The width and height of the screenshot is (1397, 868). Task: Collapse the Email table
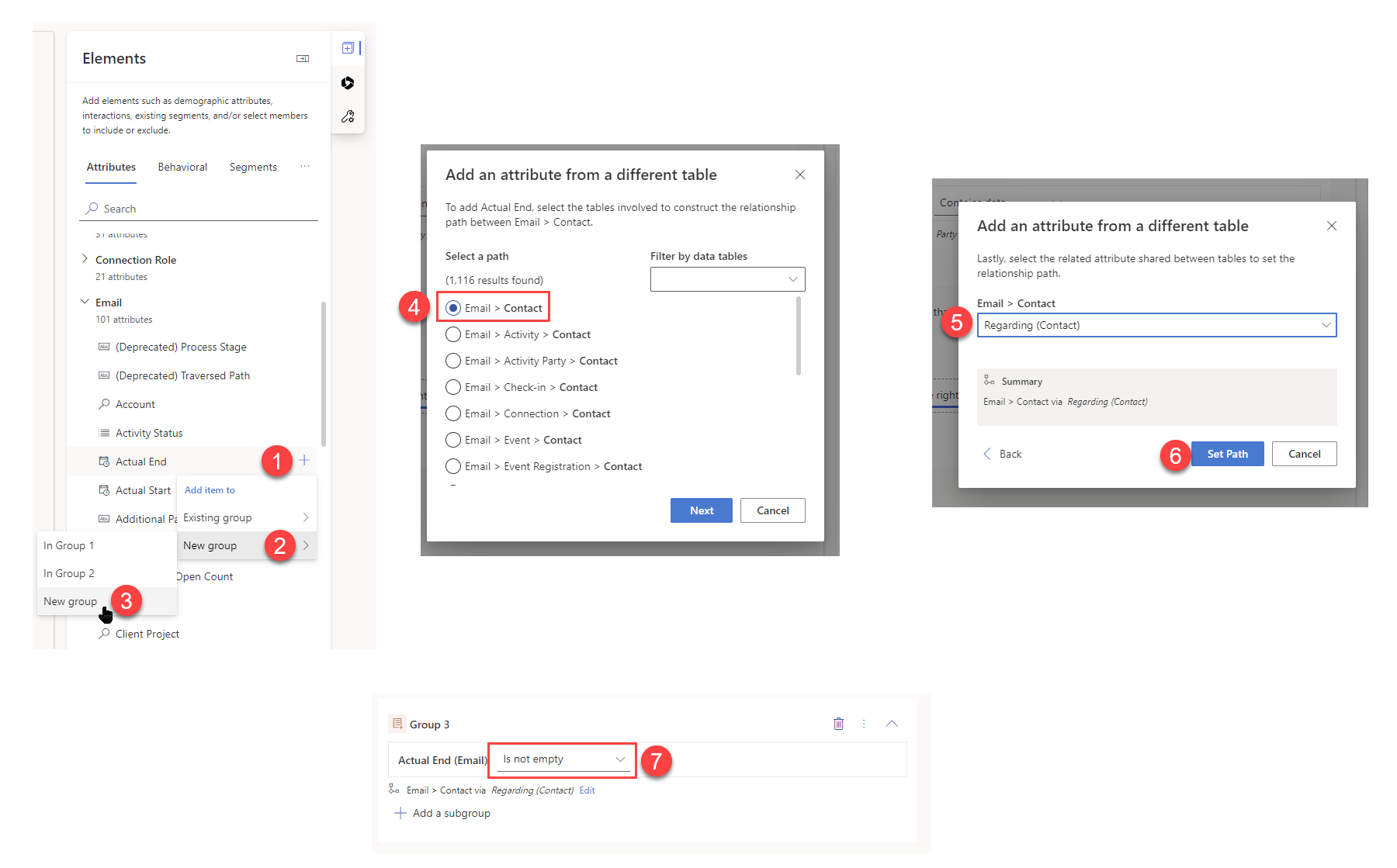(x=85, y=302)
